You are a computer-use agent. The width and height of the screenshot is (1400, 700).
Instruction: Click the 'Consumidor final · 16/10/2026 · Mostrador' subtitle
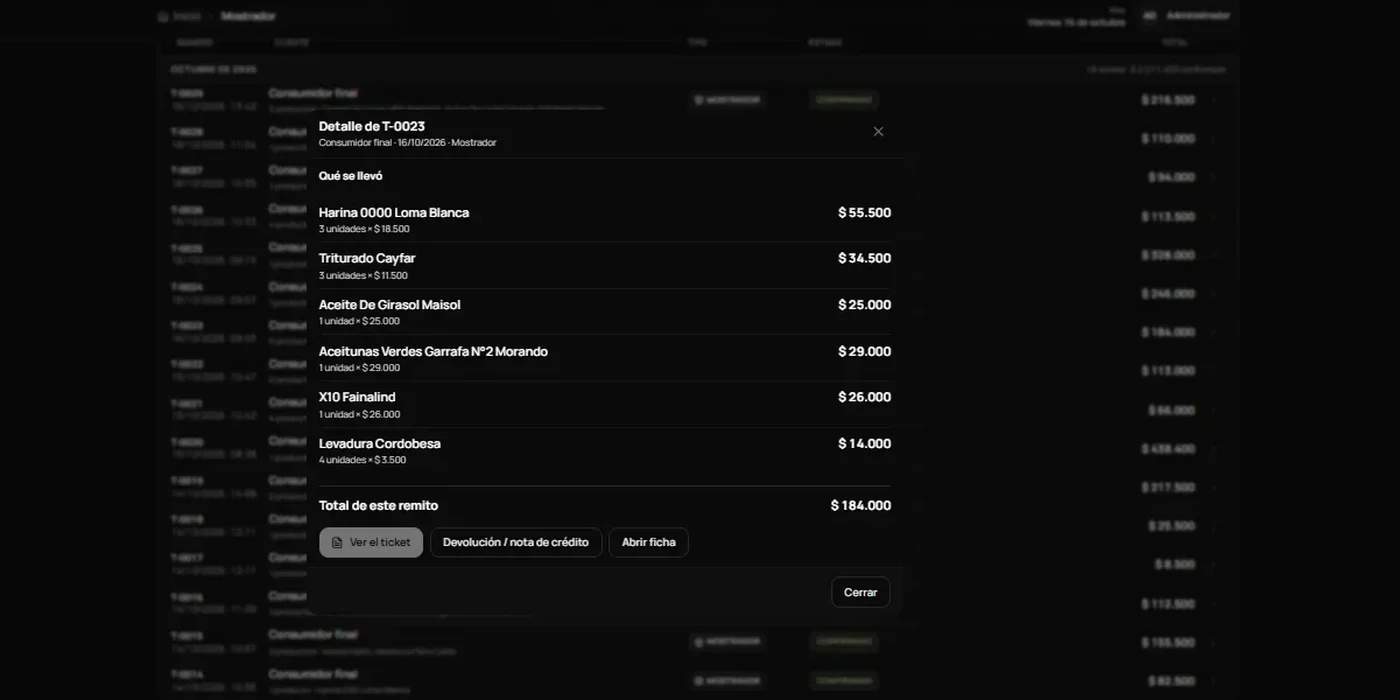coord(407,143)
